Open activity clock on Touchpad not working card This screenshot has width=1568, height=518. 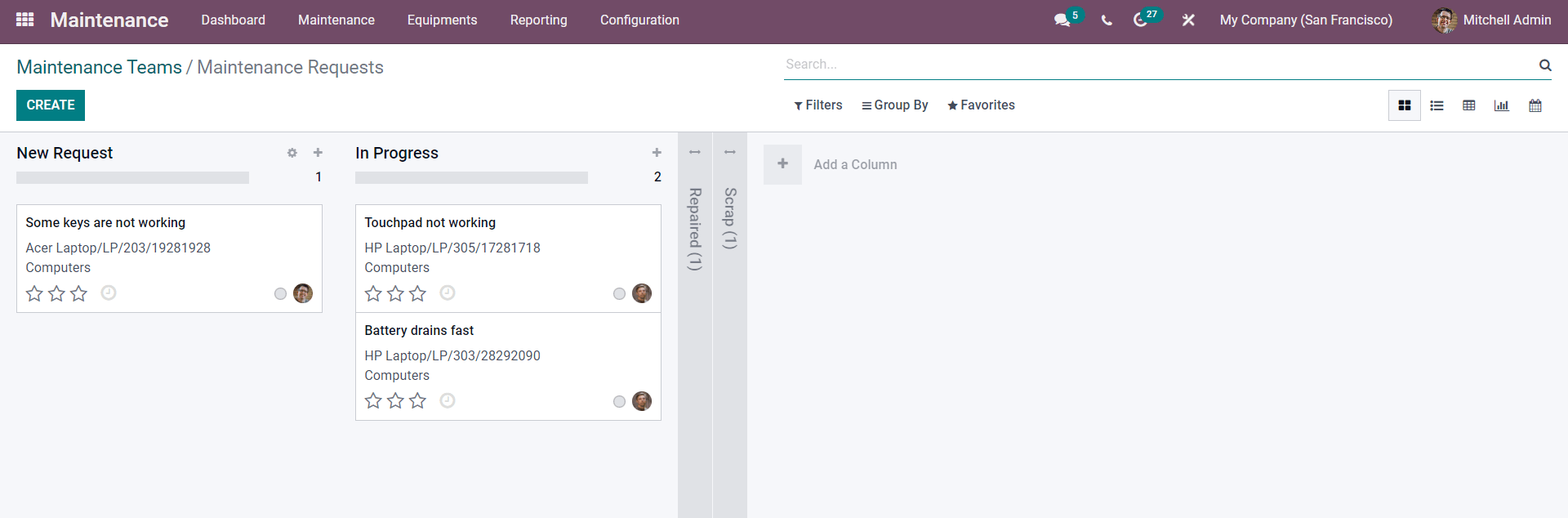tap(448, 292)
